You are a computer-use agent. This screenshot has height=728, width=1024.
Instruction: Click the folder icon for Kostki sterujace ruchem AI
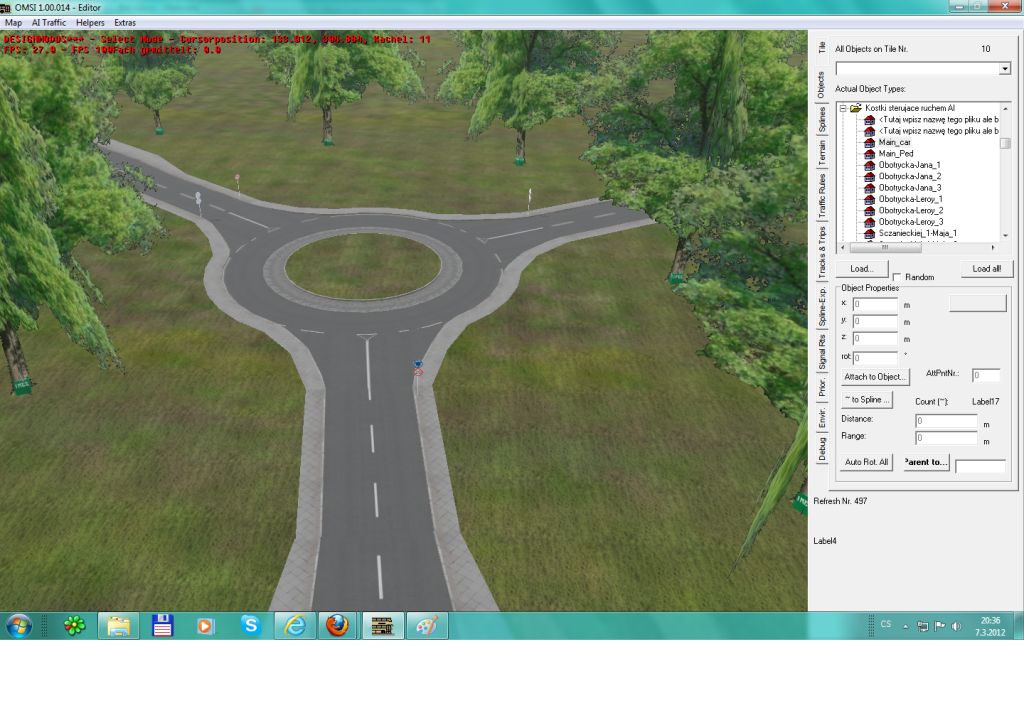[x=856, y=108]
